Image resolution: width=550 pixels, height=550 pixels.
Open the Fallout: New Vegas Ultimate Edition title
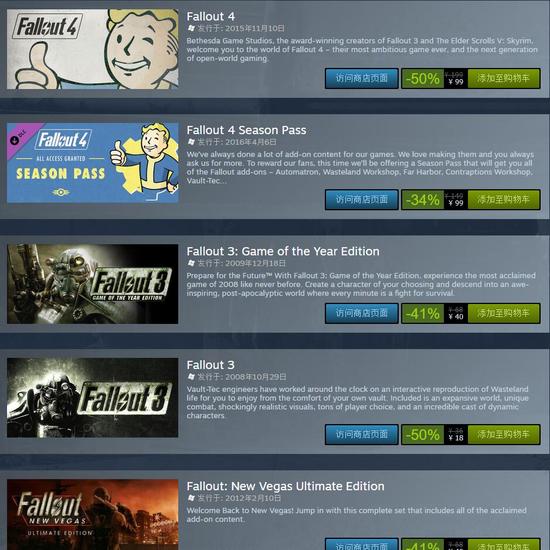point(285,486)
